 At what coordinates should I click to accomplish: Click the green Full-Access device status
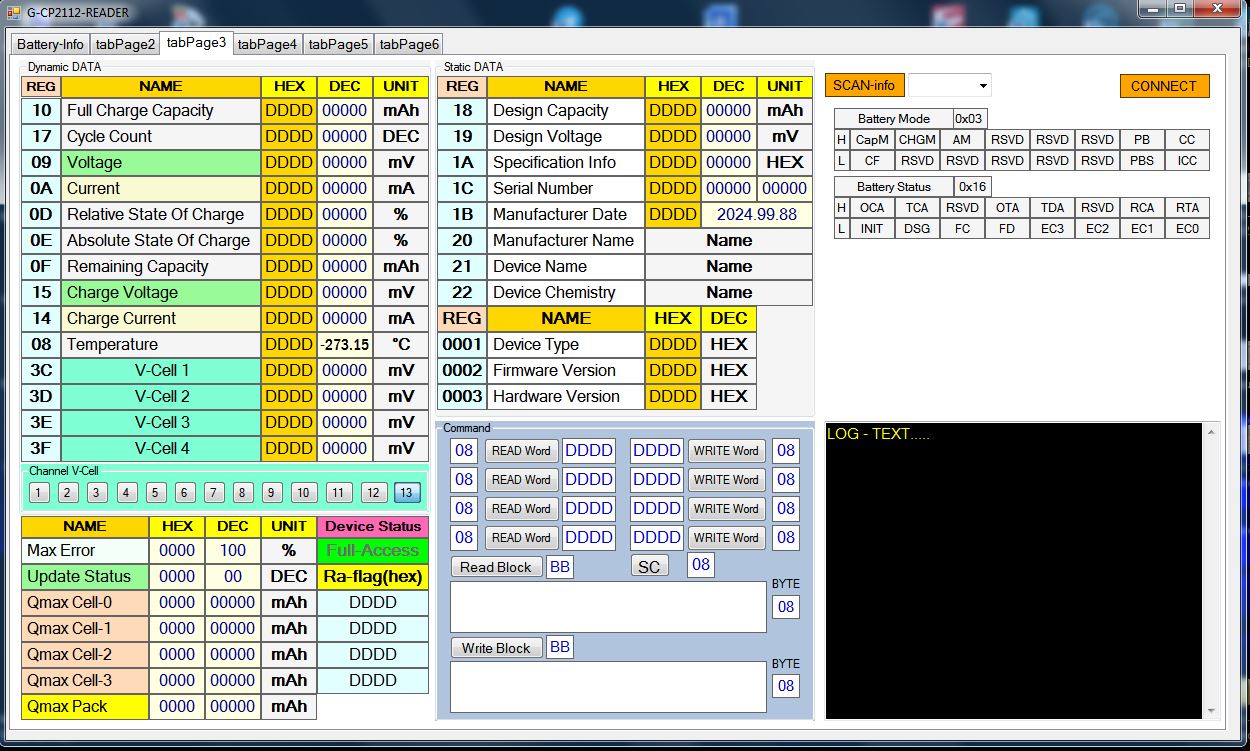pos(372,551)
